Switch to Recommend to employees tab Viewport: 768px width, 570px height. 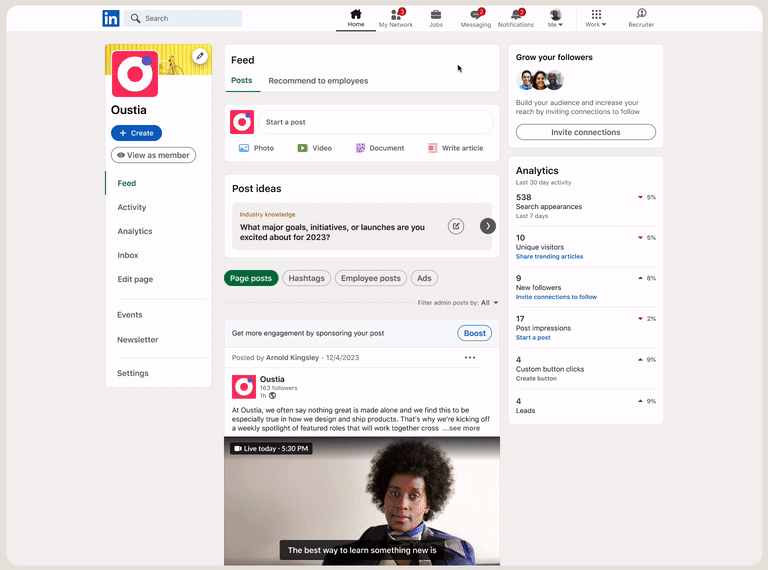point(318,81)
